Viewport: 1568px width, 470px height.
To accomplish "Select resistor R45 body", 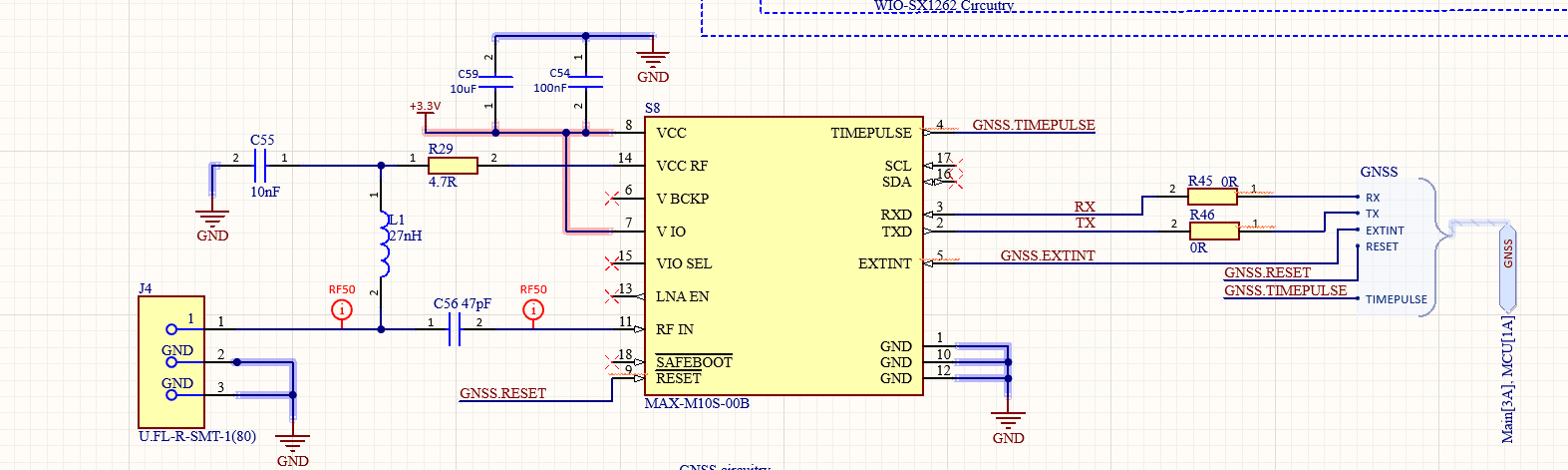I will click(1212, 197).
